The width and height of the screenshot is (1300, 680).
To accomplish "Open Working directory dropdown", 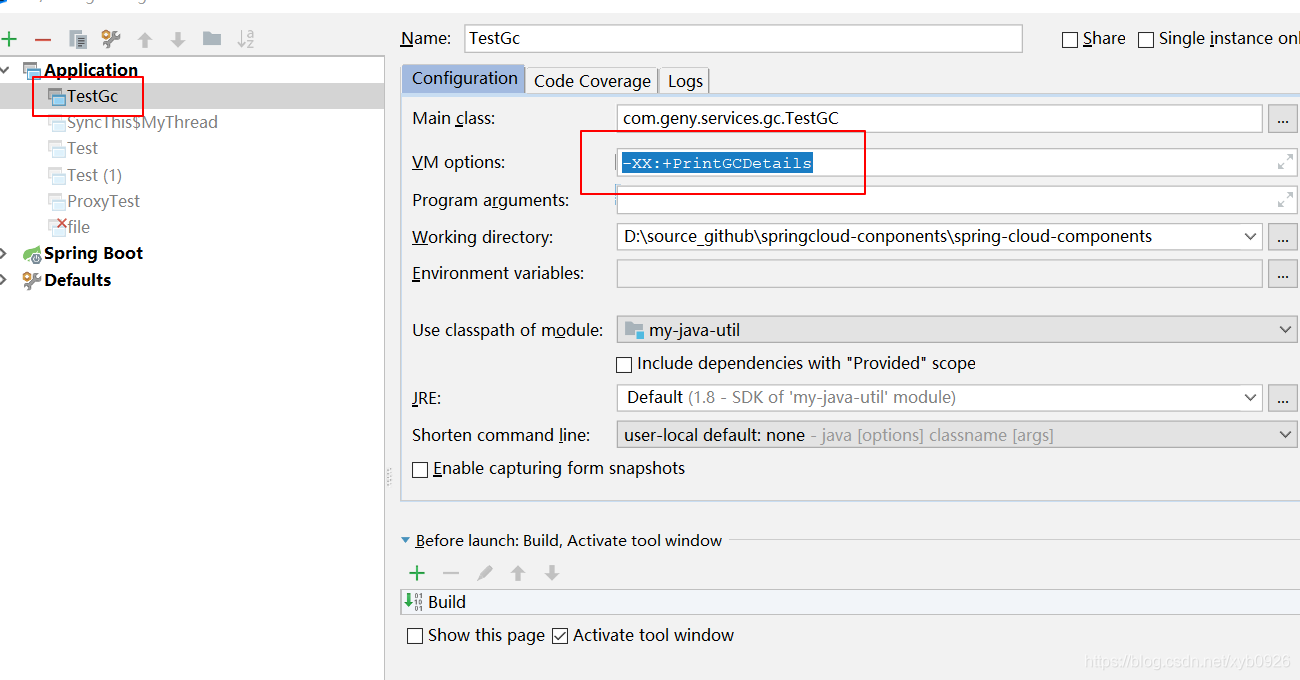I will (1250, 237).
